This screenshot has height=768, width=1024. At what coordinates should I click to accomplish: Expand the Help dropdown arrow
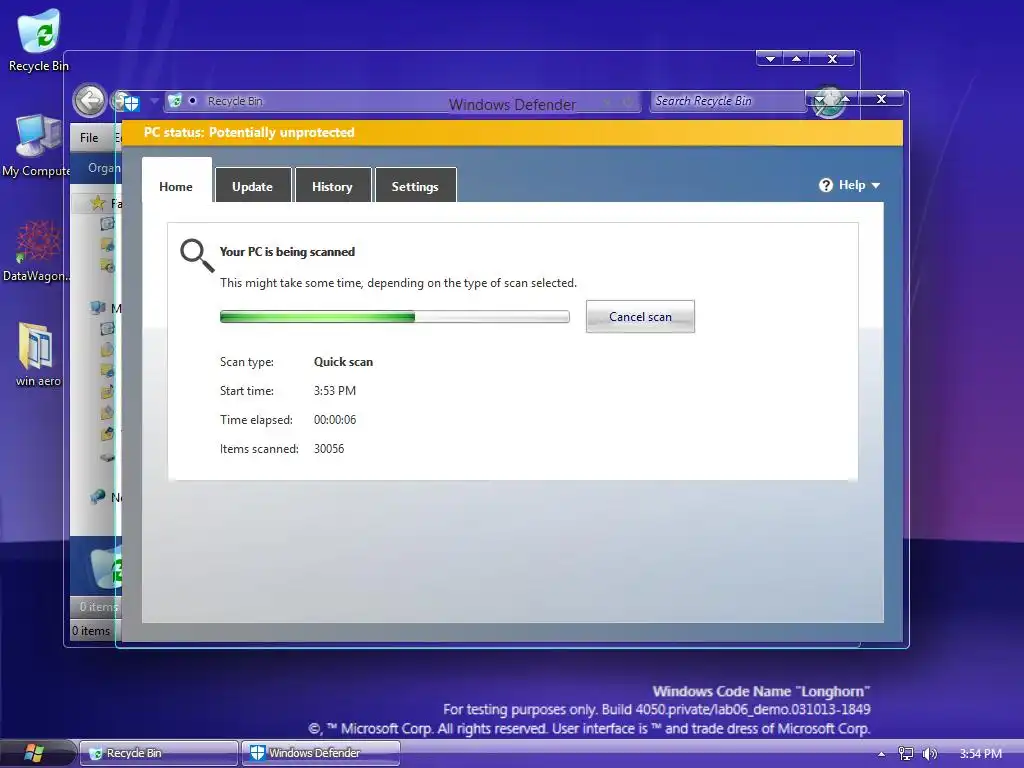click(x=876, y=185)
